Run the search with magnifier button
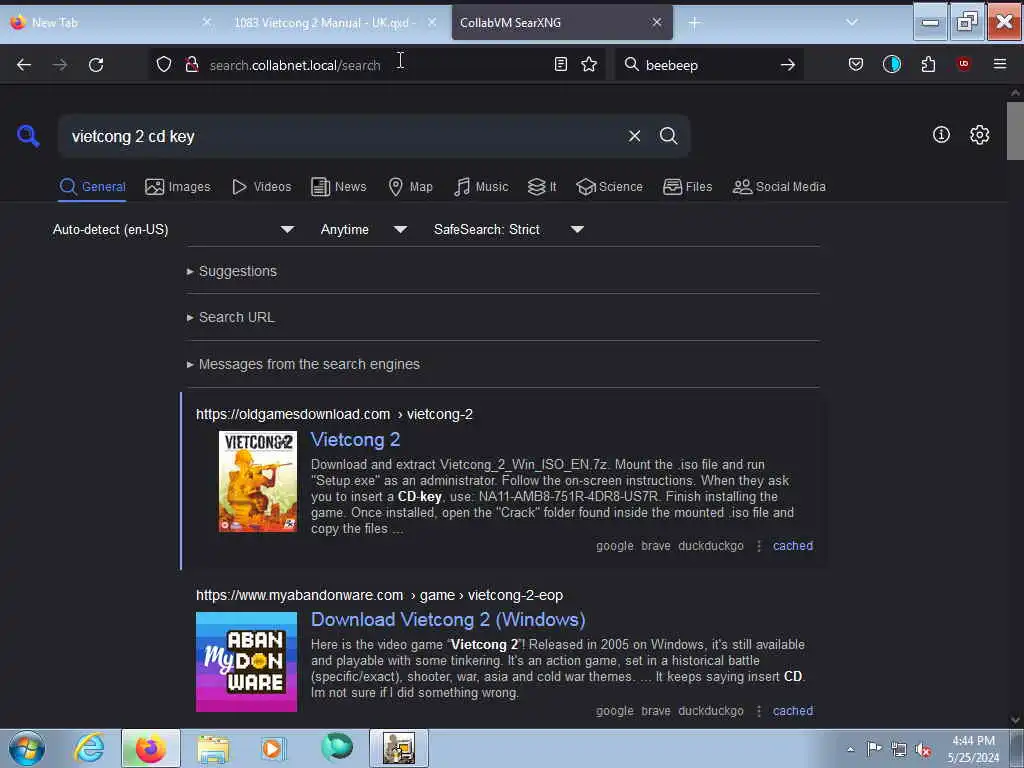The image size is (1024, 768). pyautogui.click(x=668, y=136)
